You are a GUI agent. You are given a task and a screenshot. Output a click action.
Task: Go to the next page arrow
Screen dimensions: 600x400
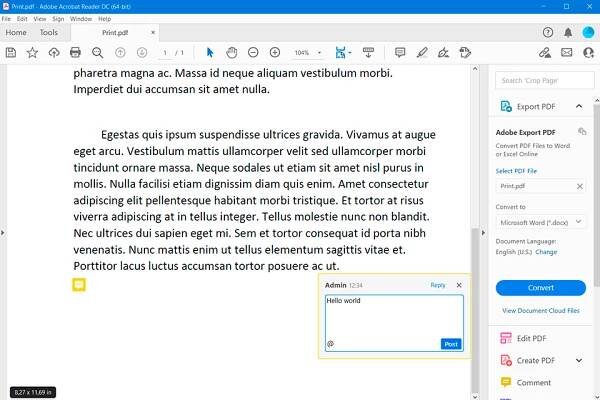point(142,52)
